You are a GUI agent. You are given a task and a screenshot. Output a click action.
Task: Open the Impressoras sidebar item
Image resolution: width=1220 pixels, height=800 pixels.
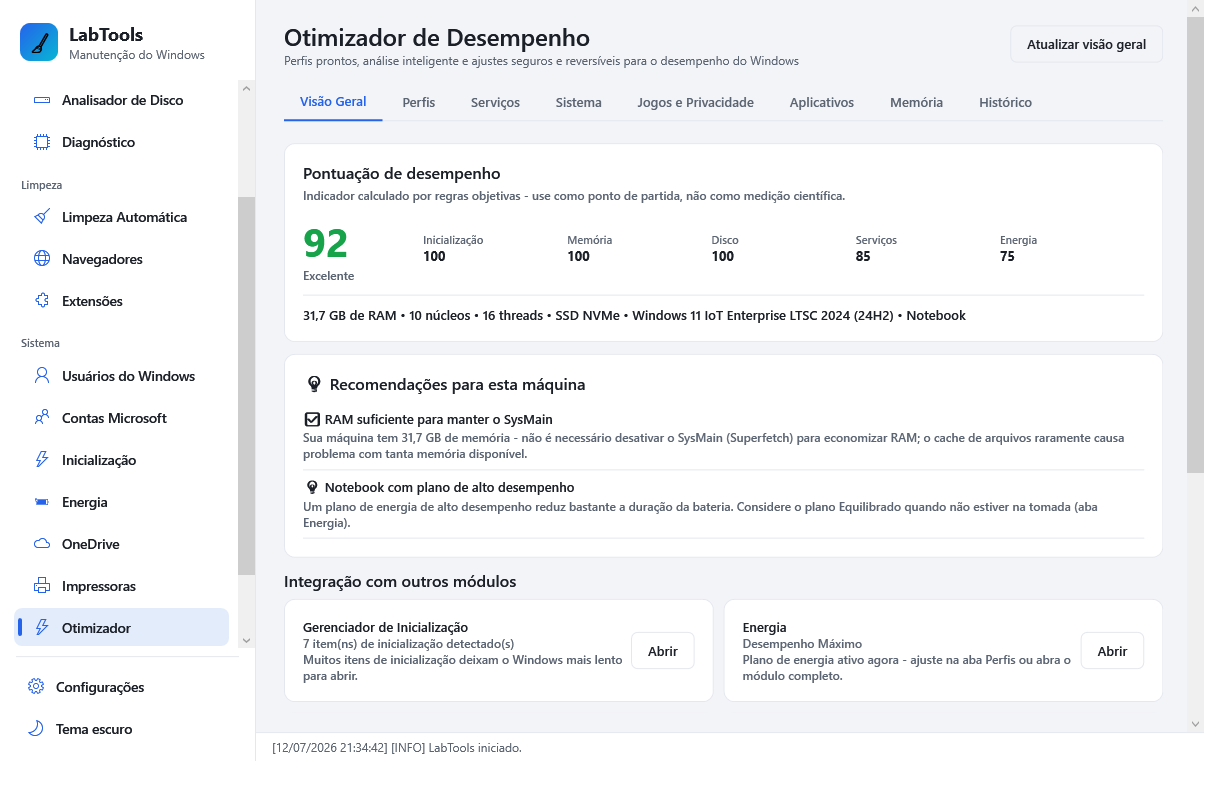pyautogui.click(x=121, y=586)
